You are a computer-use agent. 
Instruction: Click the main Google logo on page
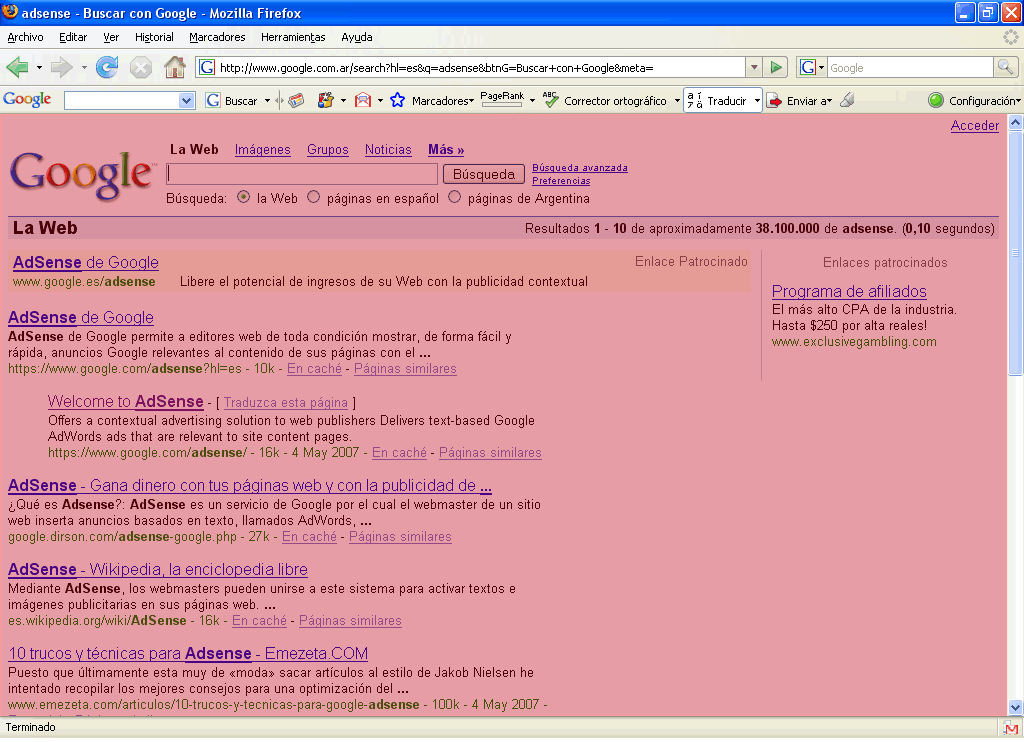82,174
